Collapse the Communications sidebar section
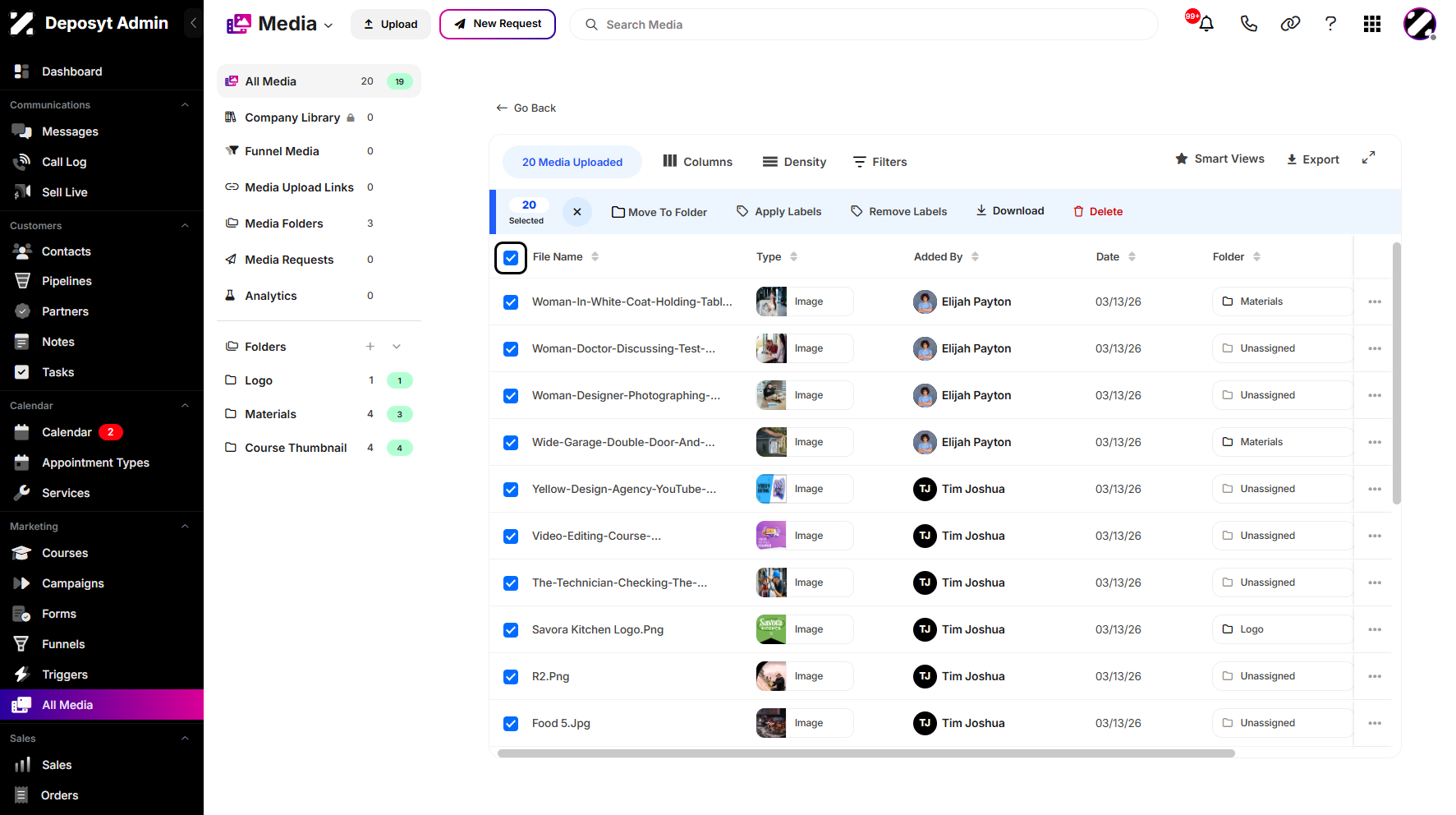 click(x=185, y=105)
